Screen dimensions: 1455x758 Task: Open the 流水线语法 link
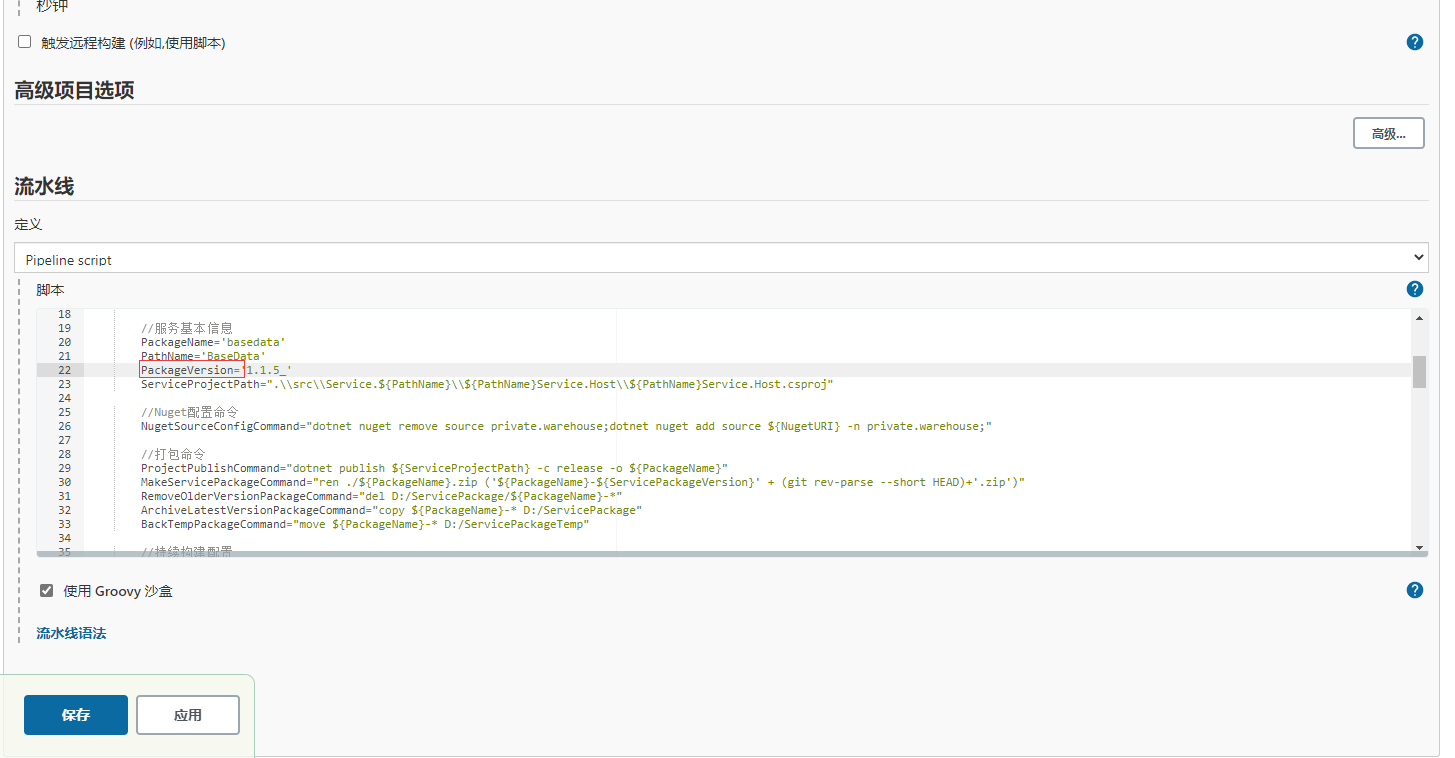click(70, 633)
